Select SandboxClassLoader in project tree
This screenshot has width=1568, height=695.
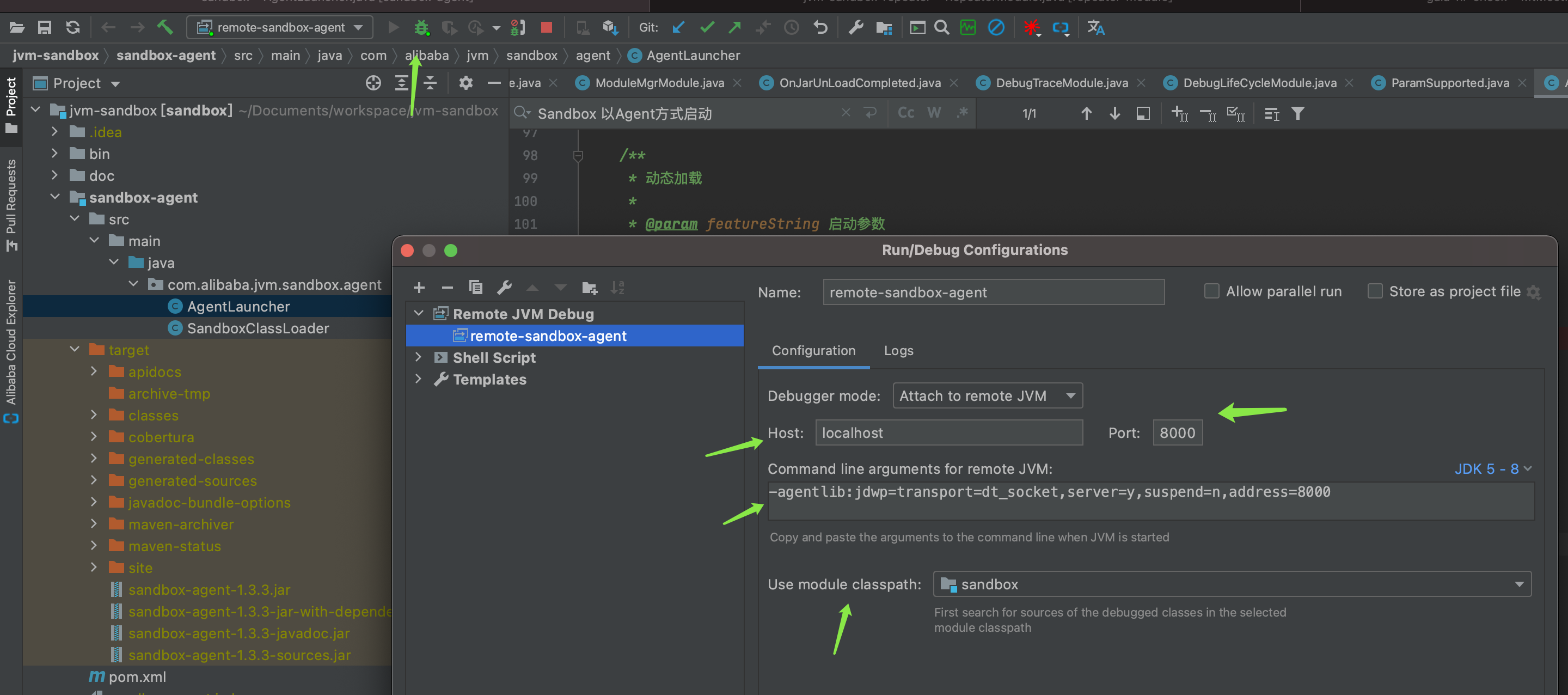pos(258,328)
